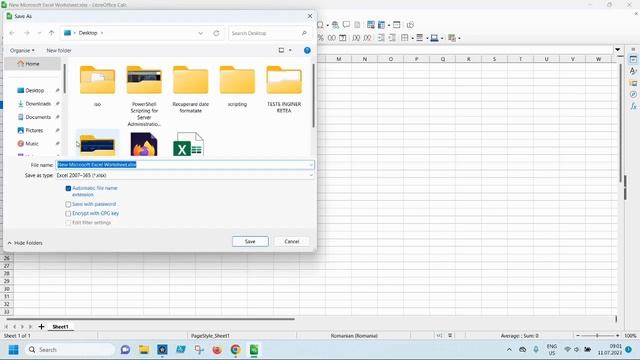The height and width of the screenshot is (360, 640).
Task: Select Home in navigation pane
Action: click(32, 64)
